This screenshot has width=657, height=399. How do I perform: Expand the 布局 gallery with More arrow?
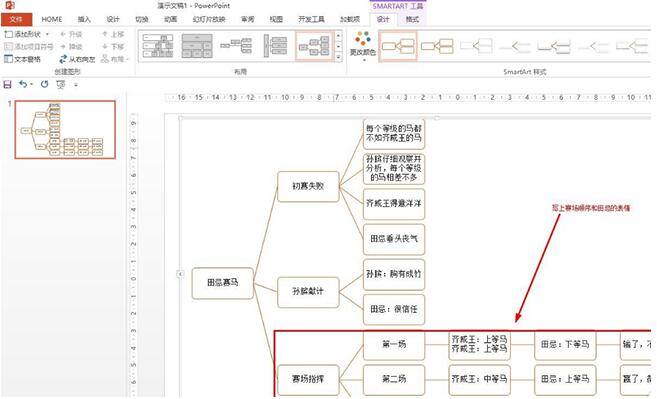339,57
